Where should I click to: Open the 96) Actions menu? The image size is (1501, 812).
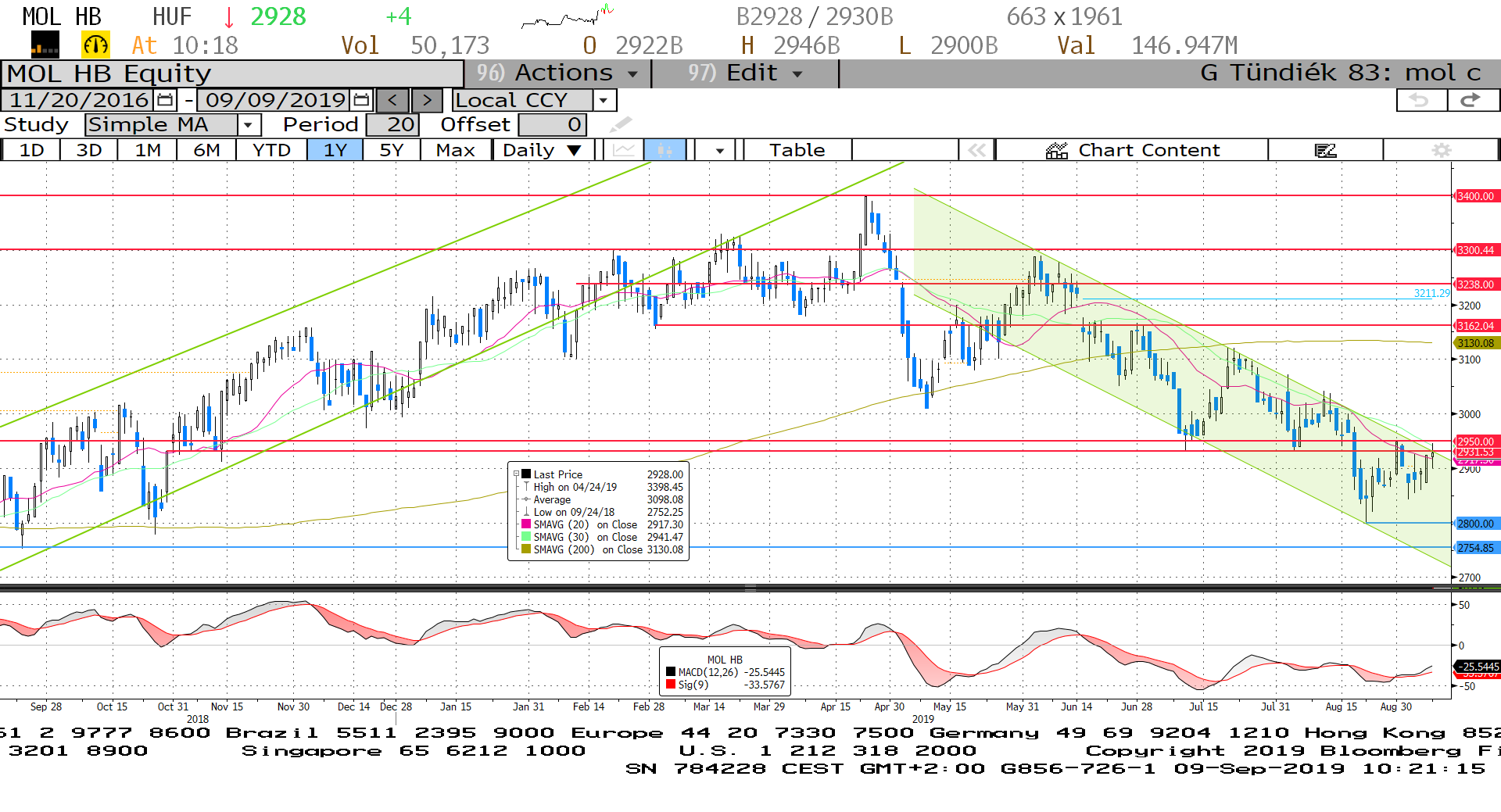(557, 73)
